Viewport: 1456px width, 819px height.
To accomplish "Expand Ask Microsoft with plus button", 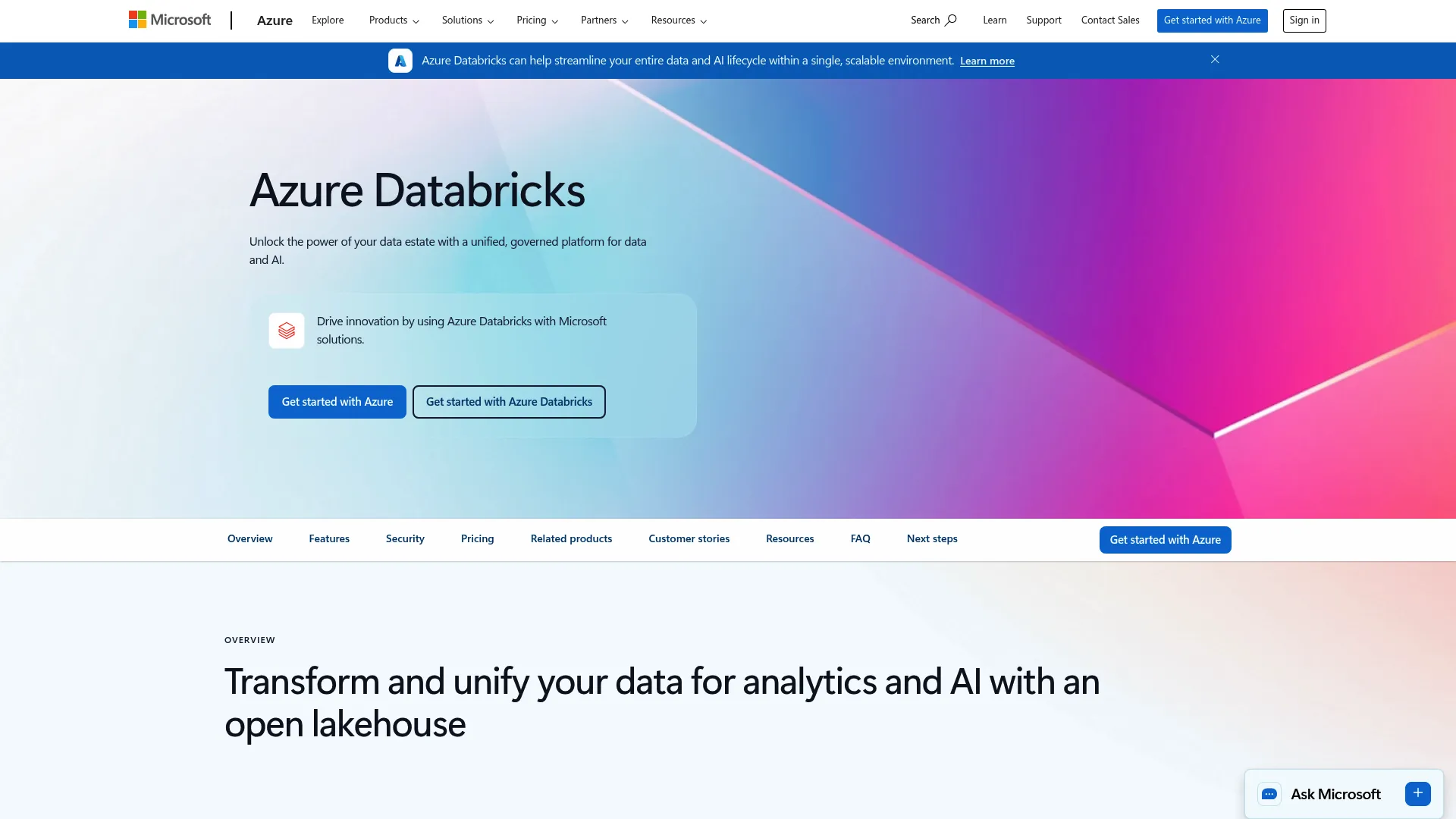I will click(x=1417, y=793).
